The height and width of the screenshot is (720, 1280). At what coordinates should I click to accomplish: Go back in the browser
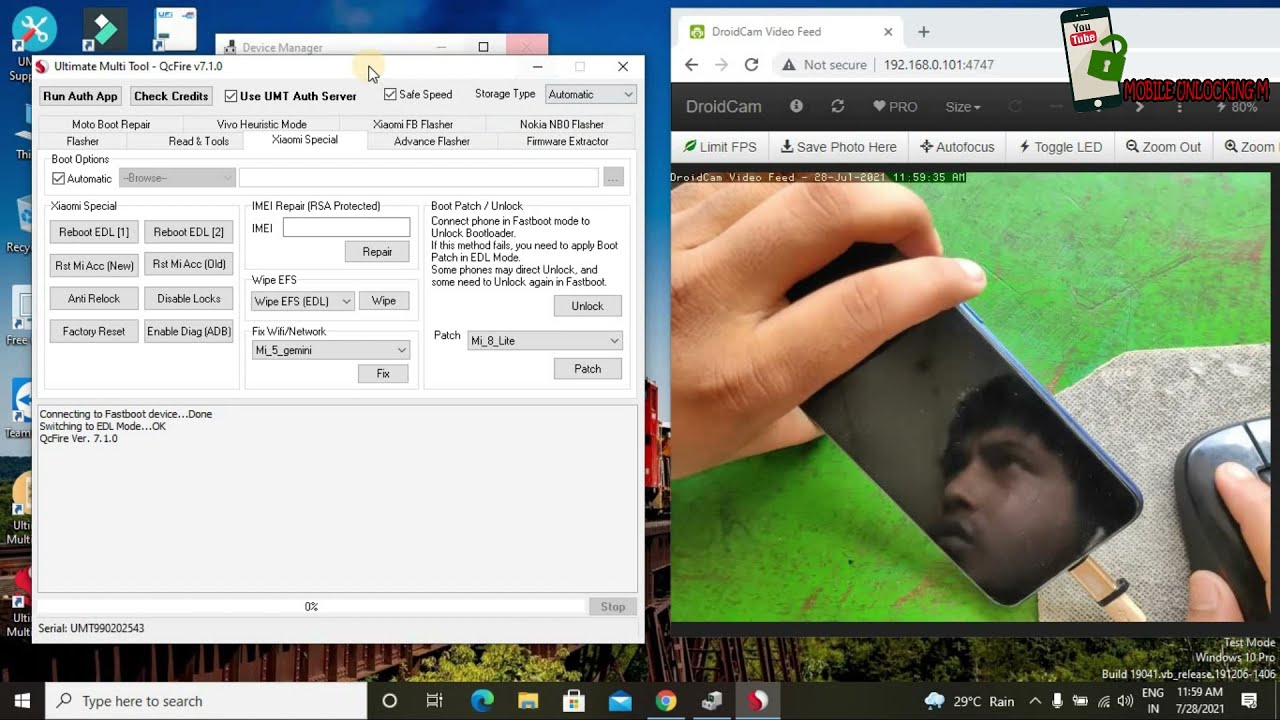[x=691, y=64]
